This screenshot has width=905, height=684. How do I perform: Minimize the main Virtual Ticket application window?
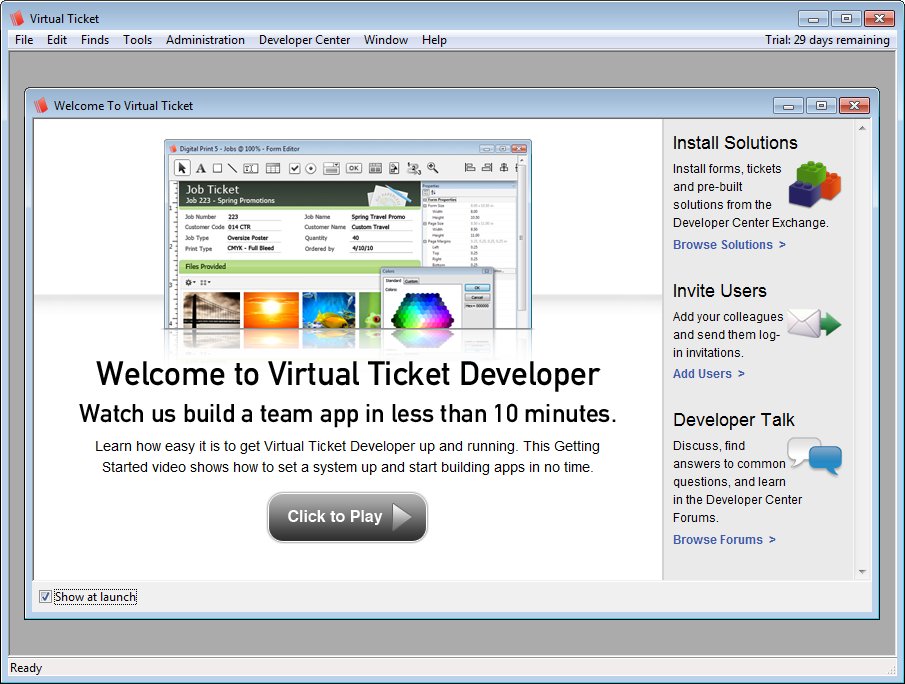click(x=813, y=18)
